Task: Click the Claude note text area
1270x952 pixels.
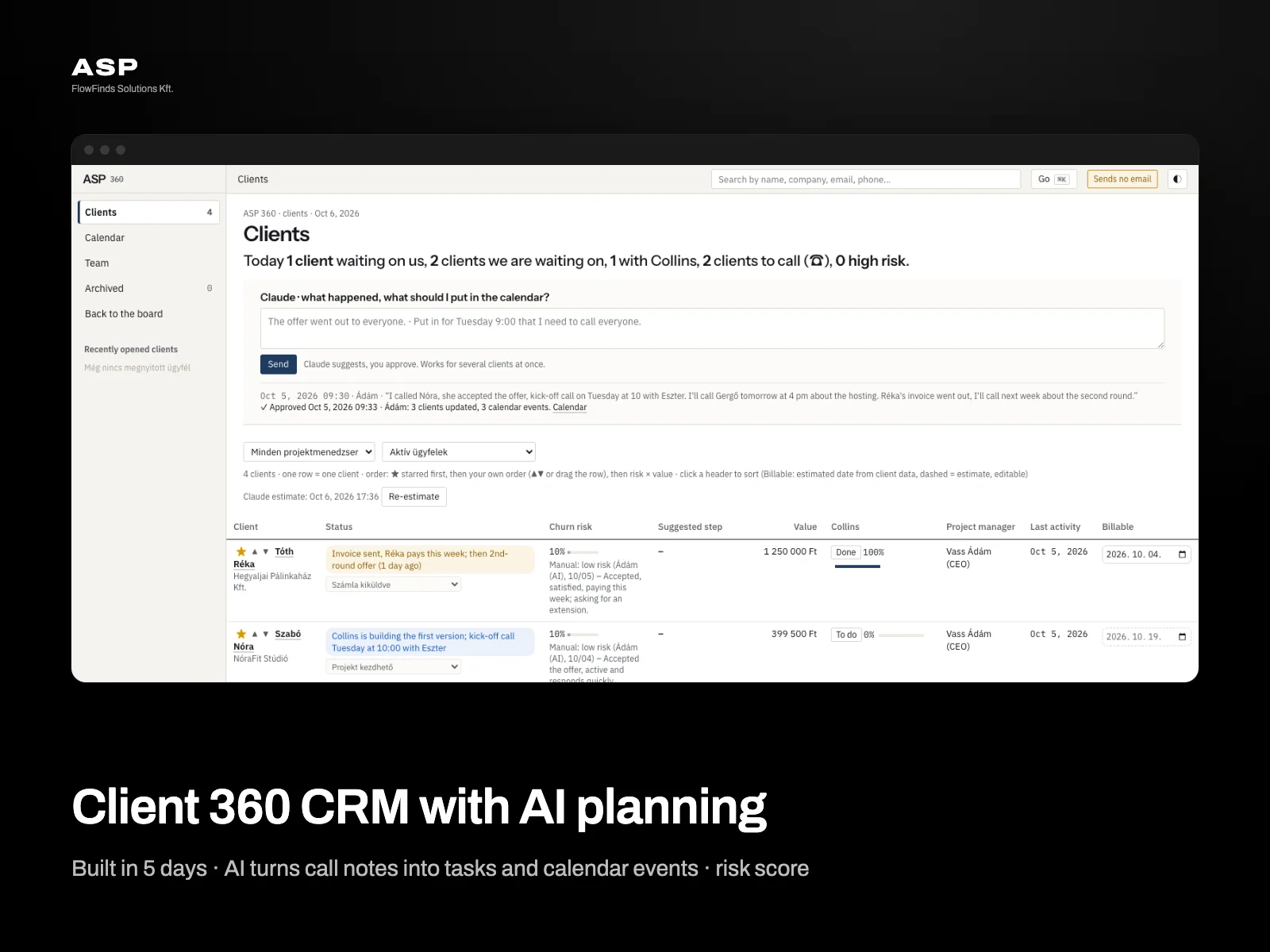Action: tap(712, 328)
